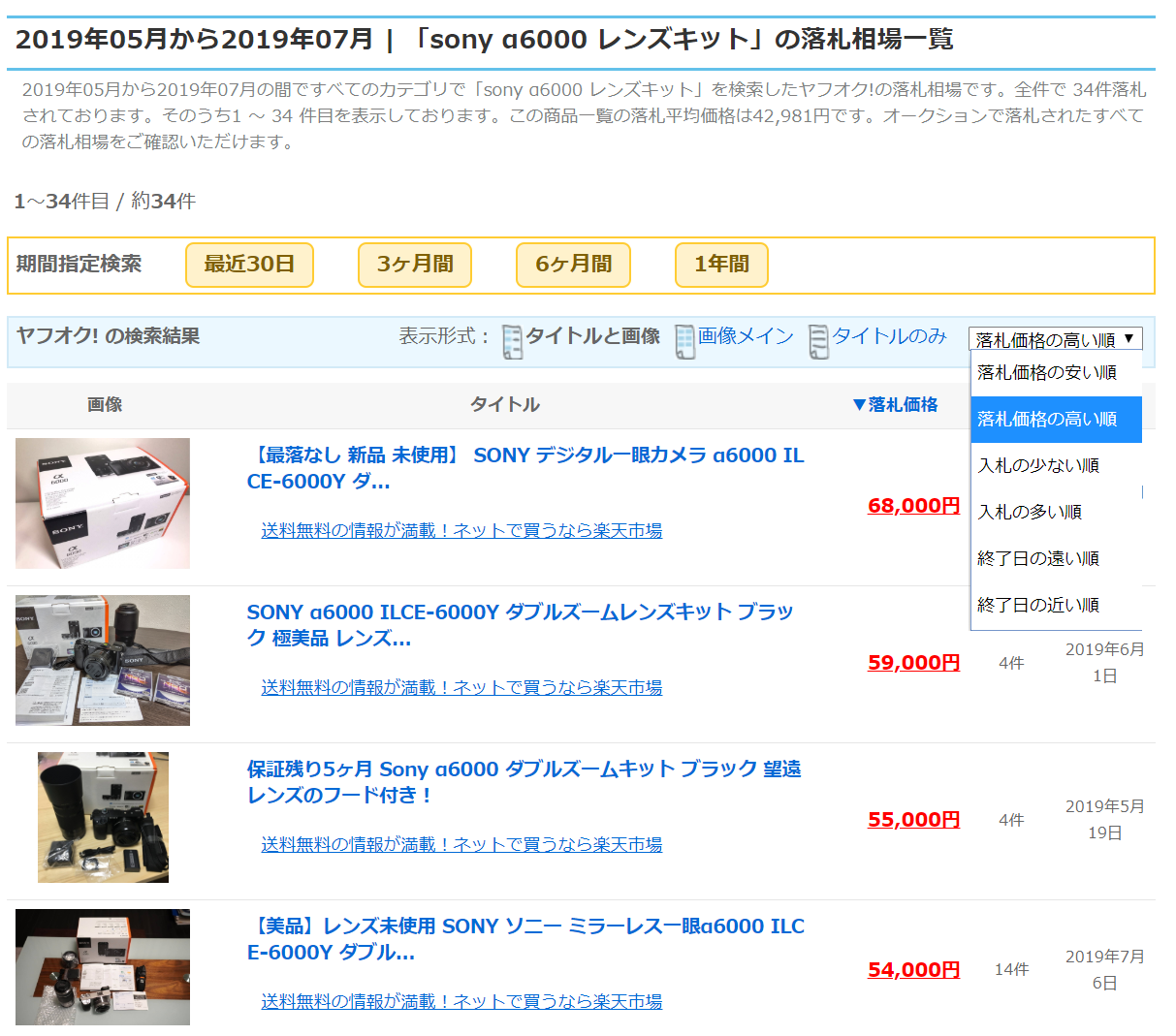The height and width of the screenshot is (1036, 1176).
Task: Click the 3ヶ月間 period button
Action: (415, 265)
